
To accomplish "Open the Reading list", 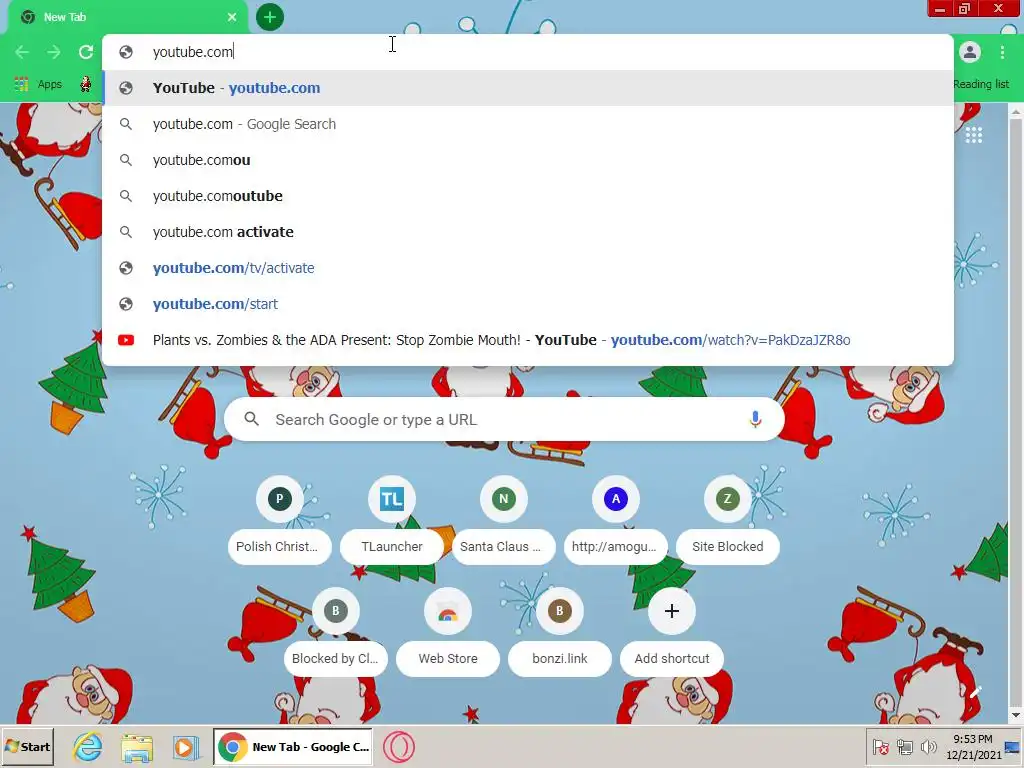I will click(981, 84).
